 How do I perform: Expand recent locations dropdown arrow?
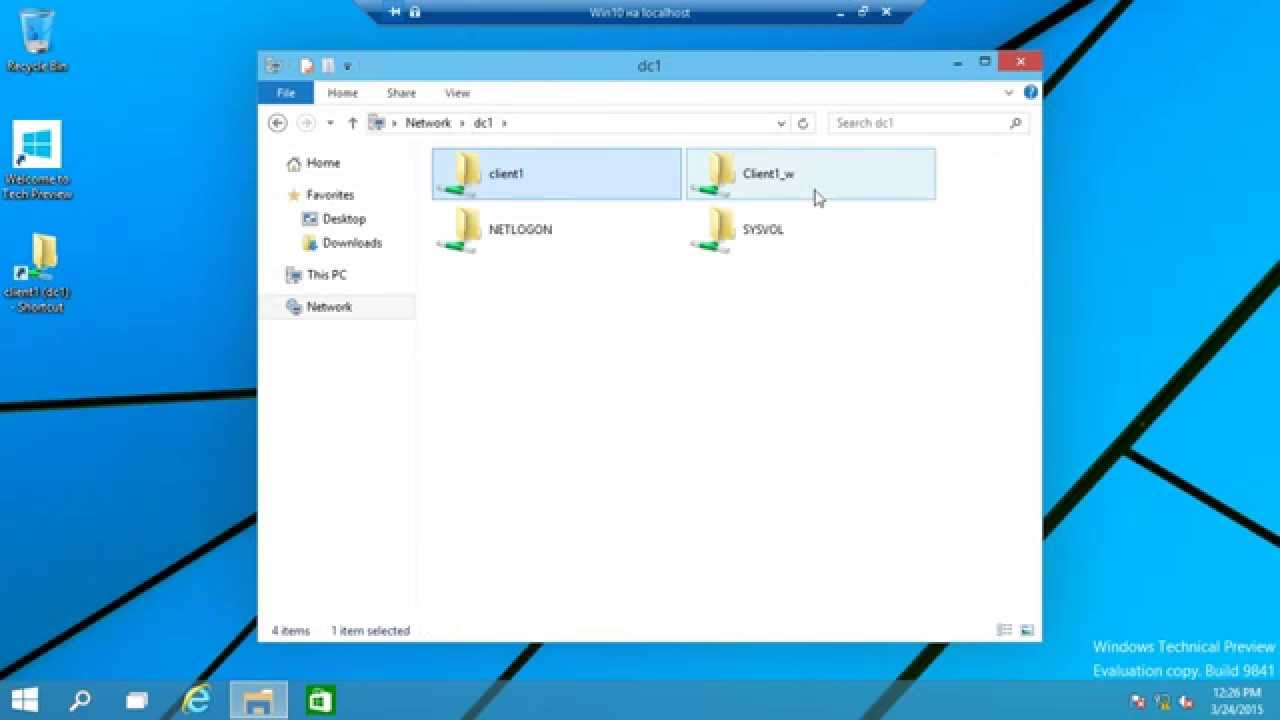tap(330, 123)
